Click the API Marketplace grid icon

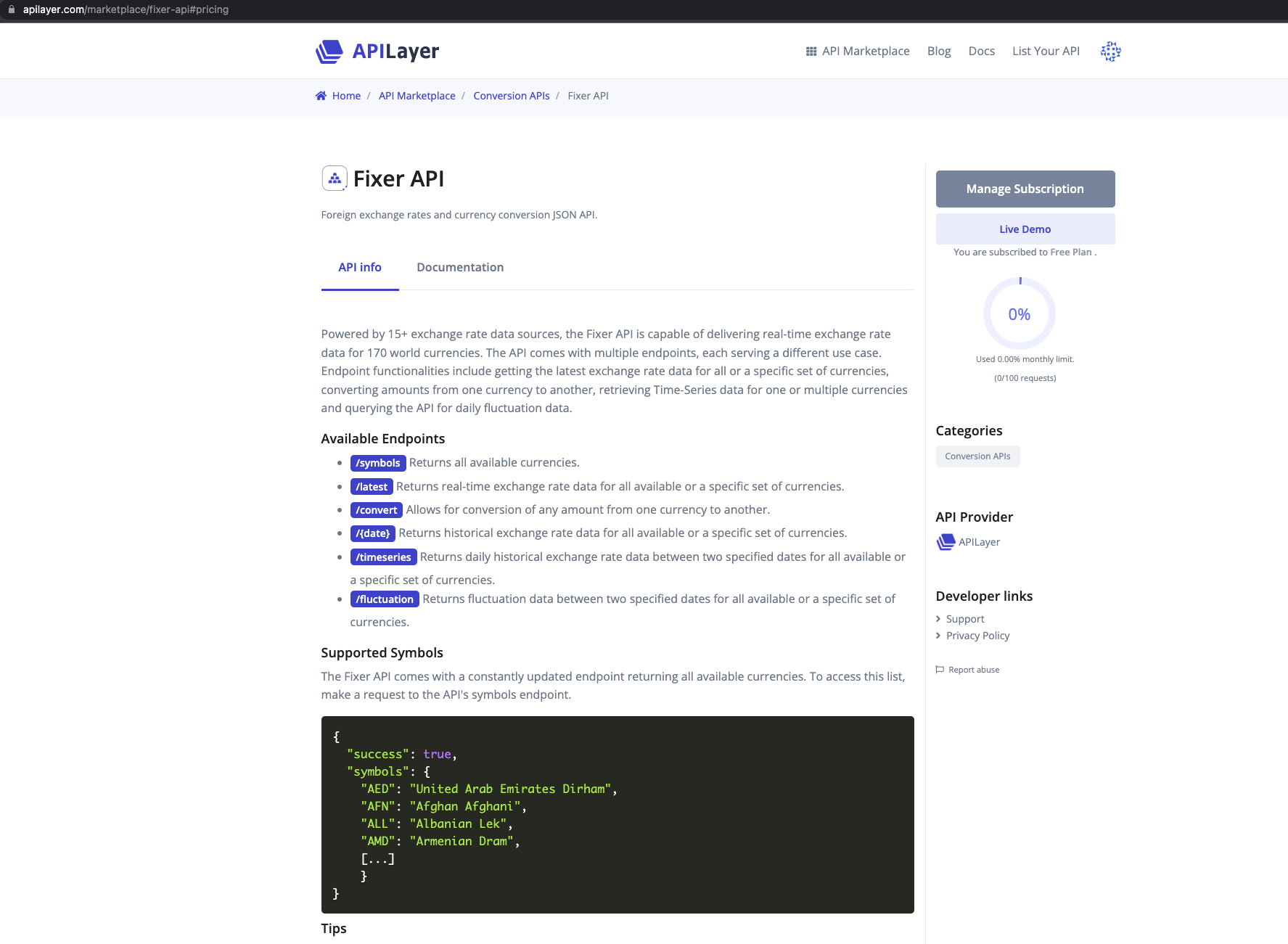pos(811,52)
